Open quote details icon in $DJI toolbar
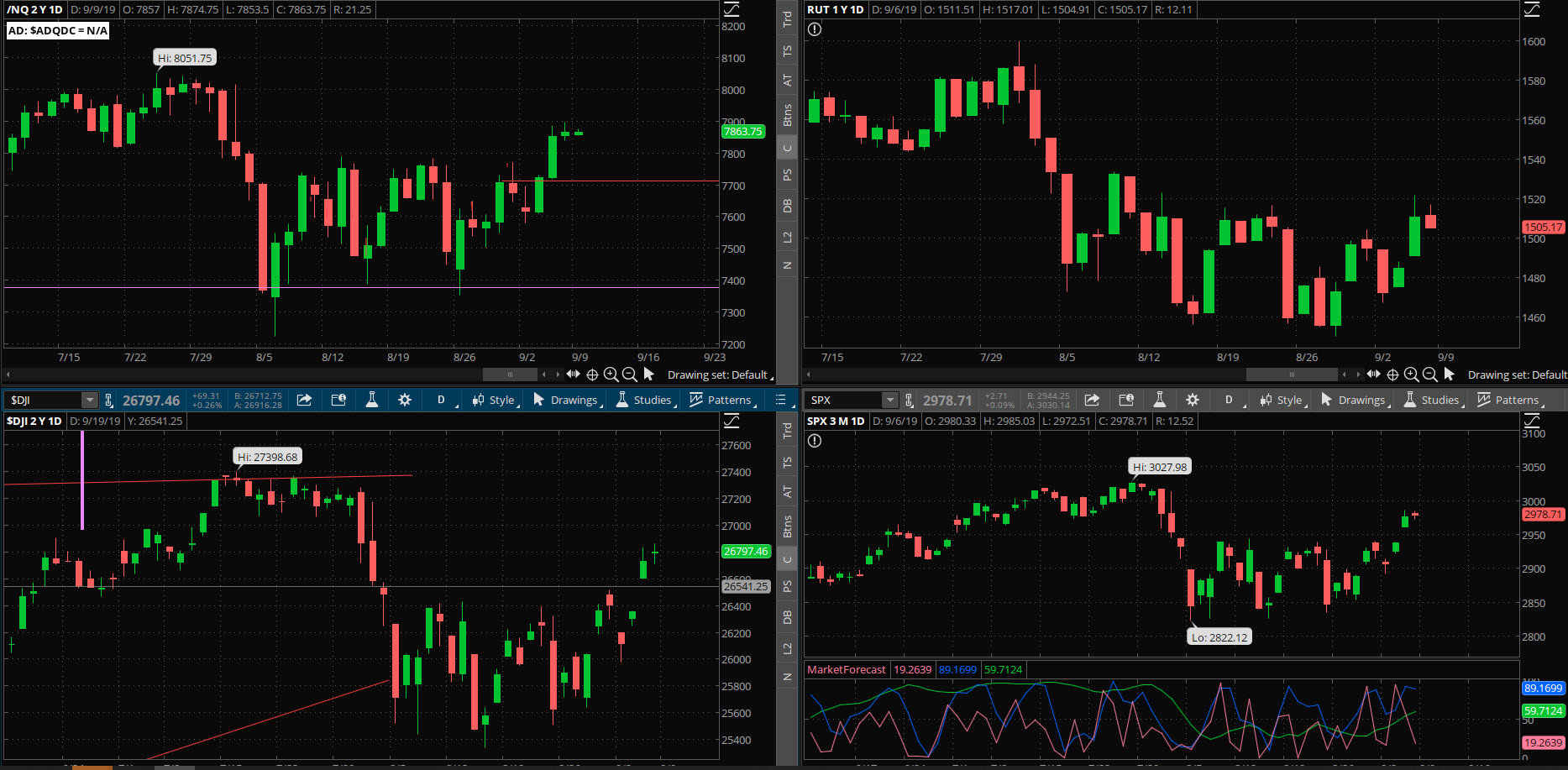Viewport: 1568px width, 770px height. [x=338, y=401]
